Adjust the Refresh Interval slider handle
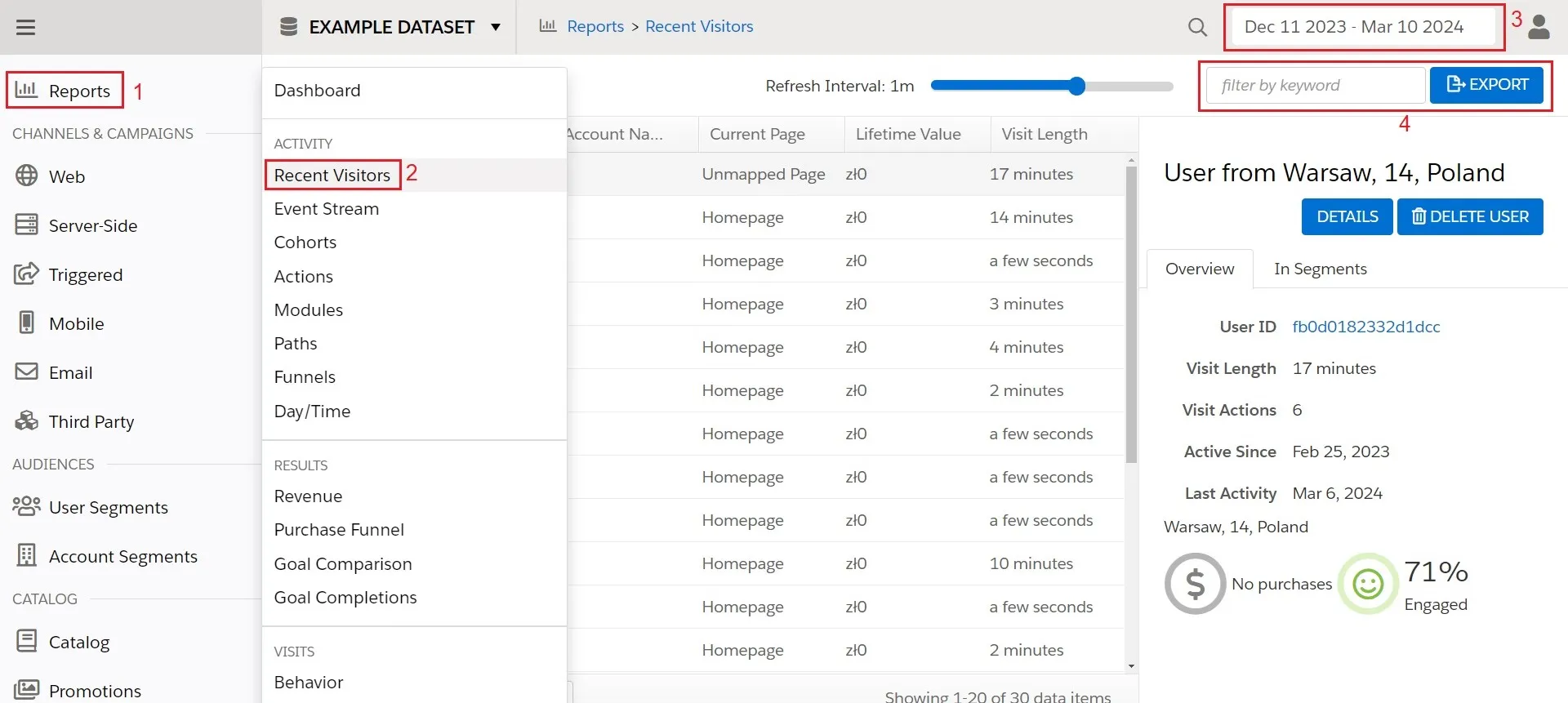 [1076, 86]
